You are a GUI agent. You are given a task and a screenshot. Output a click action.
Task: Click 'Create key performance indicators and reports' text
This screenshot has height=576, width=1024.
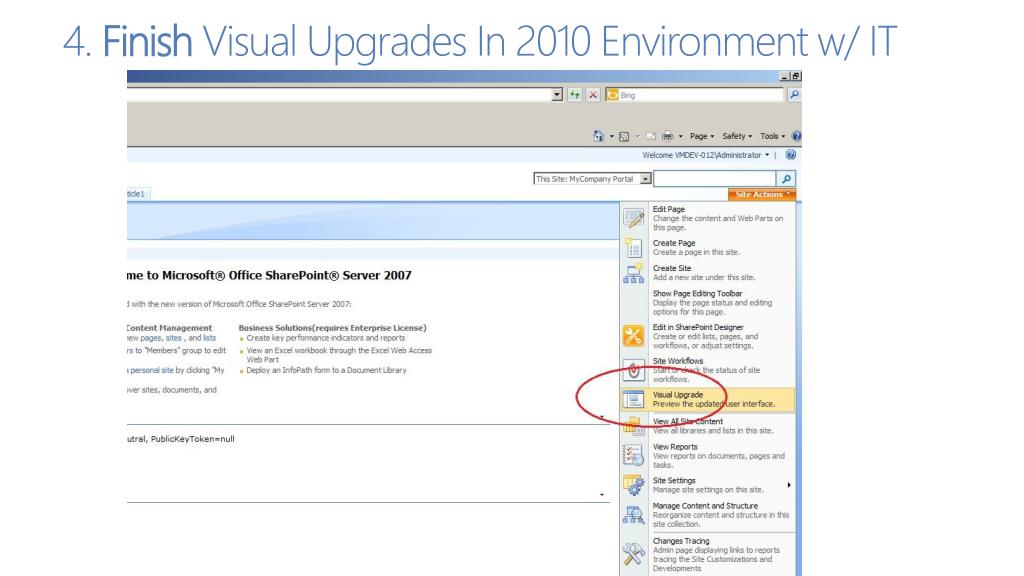pyautogui.click(x=325, y=338)
